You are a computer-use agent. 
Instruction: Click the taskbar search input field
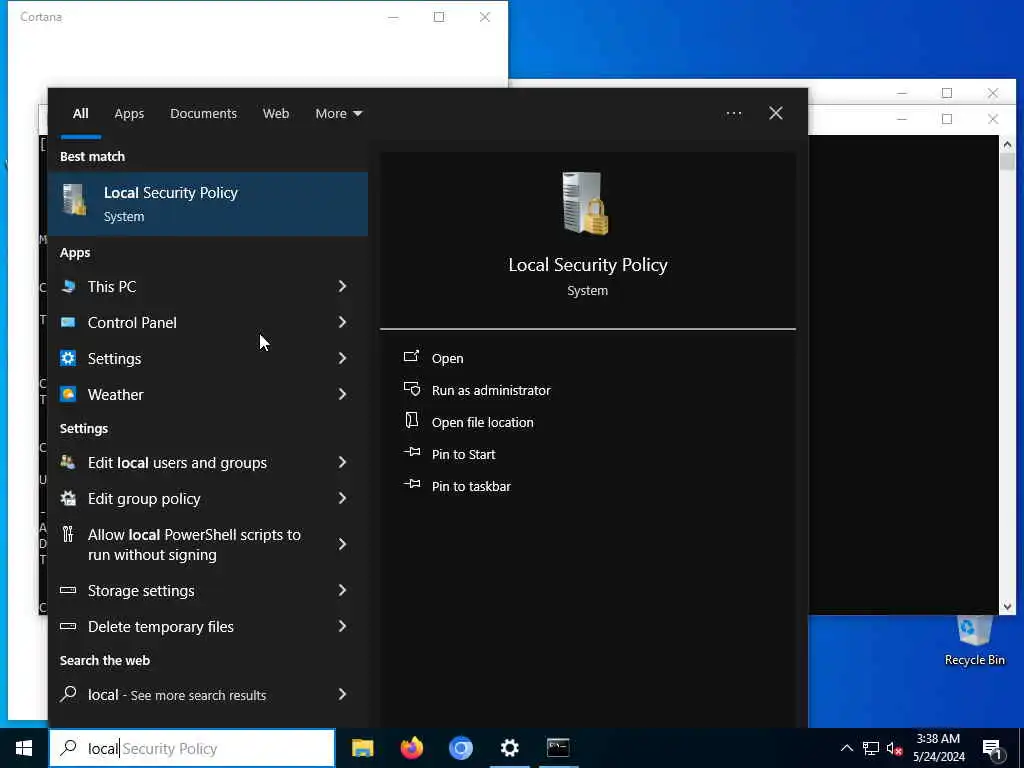click(192, 748)
